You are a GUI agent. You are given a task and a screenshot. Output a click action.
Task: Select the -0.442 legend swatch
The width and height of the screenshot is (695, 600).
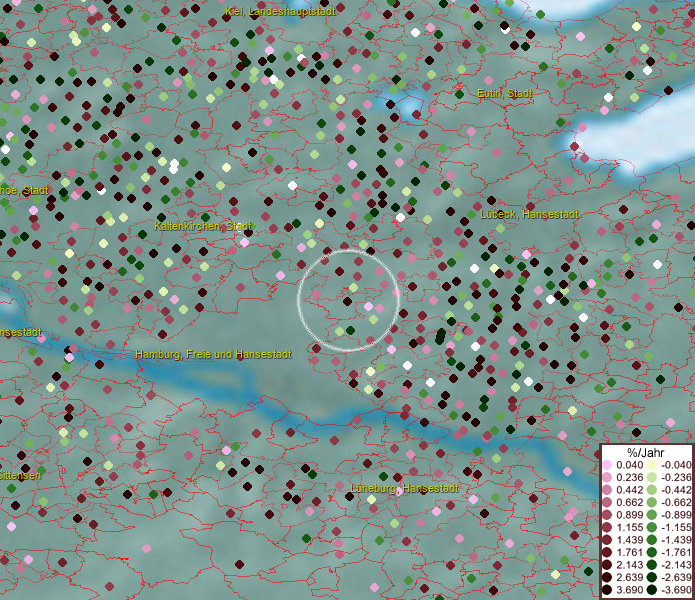[x=652, y=490]
